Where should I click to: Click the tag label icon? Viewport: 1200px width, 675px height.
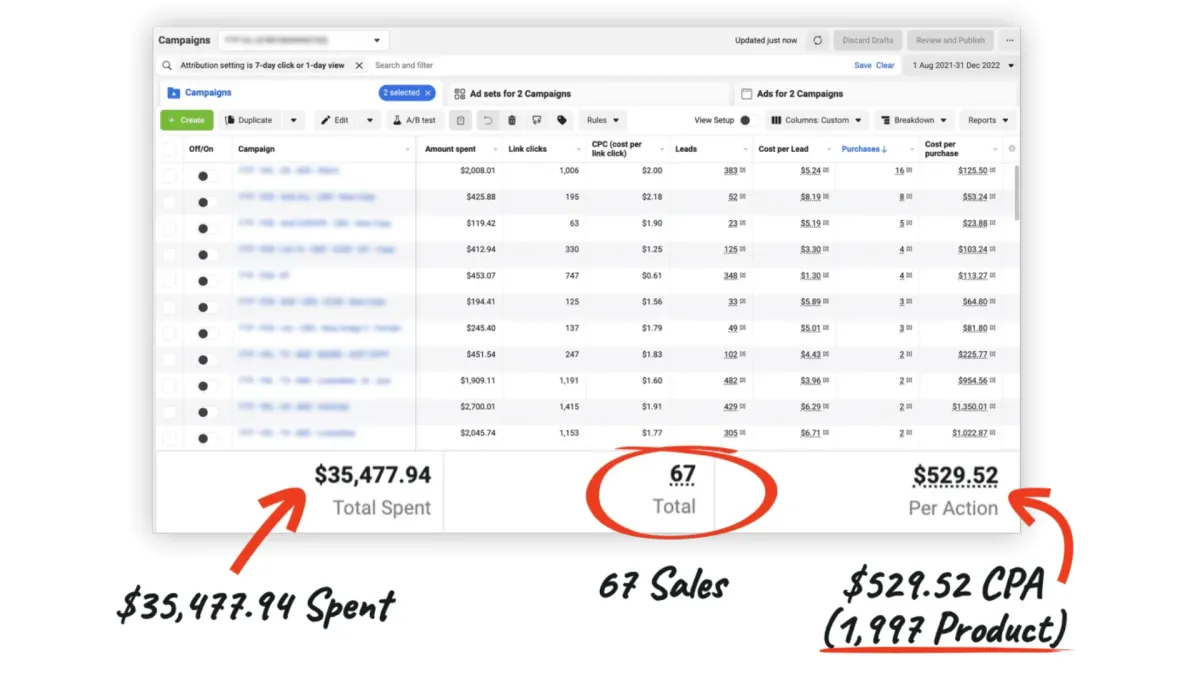pos(562,120)
